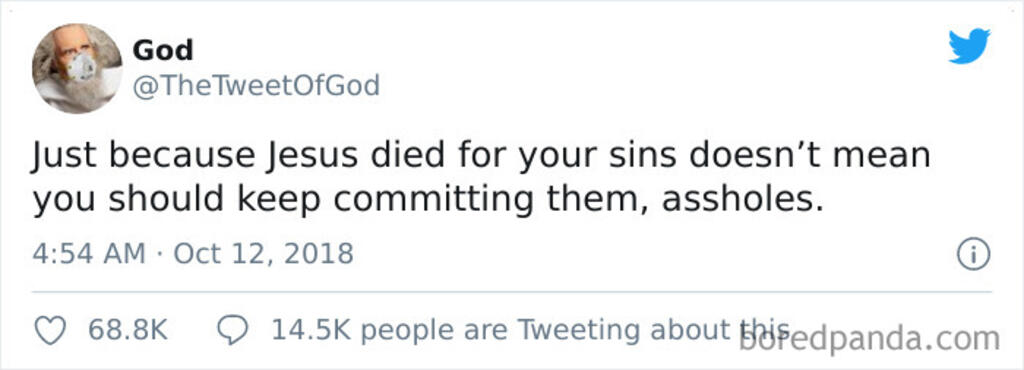Image resolution: width=1024 pixels, height=370 pixels.
Task: Open the tweet info circle icon
Action: [x=974, y=255]
